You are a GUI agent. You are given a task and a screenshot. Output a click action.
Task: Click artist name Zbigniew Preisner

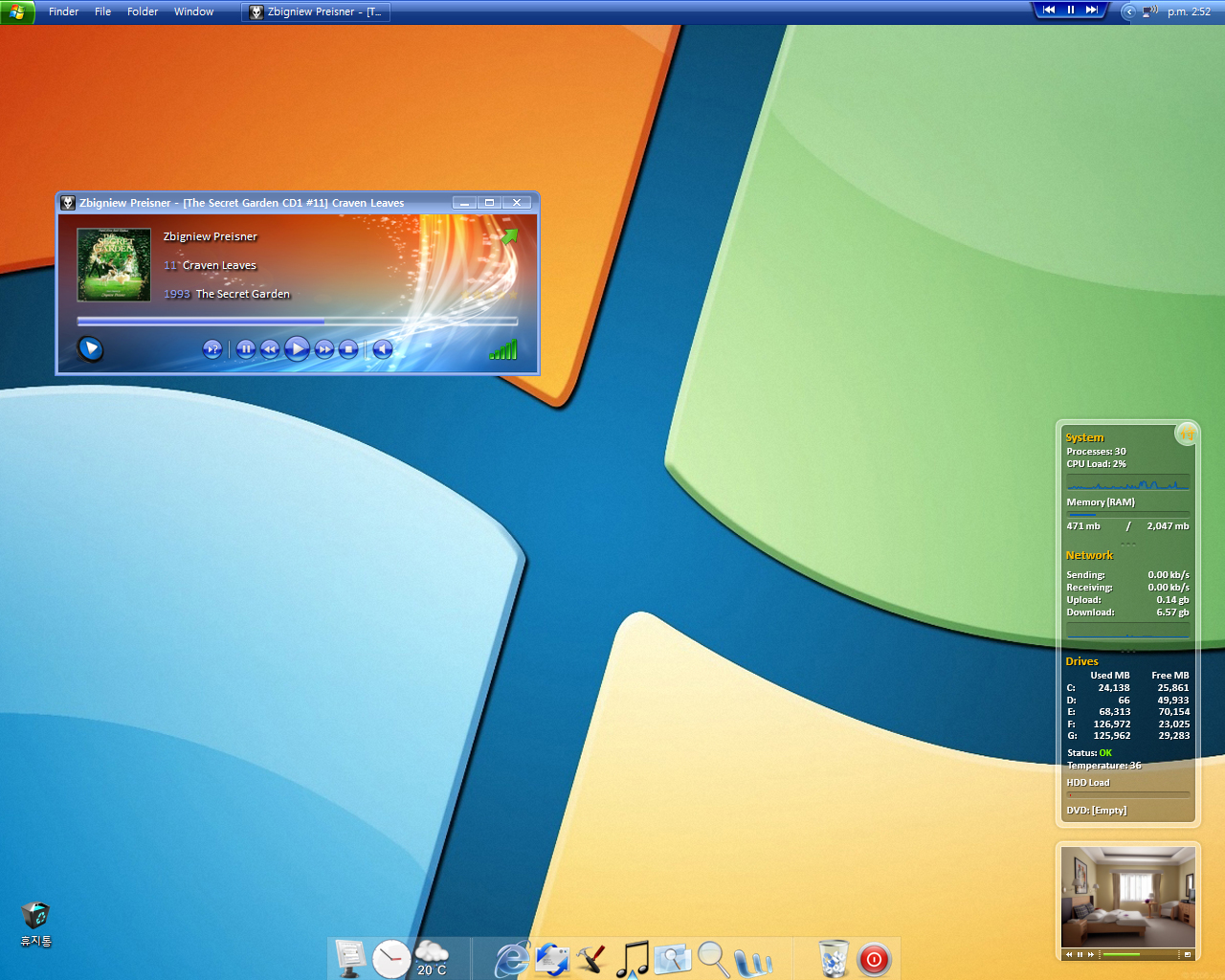pyautogui.click(x=211, y=236)
